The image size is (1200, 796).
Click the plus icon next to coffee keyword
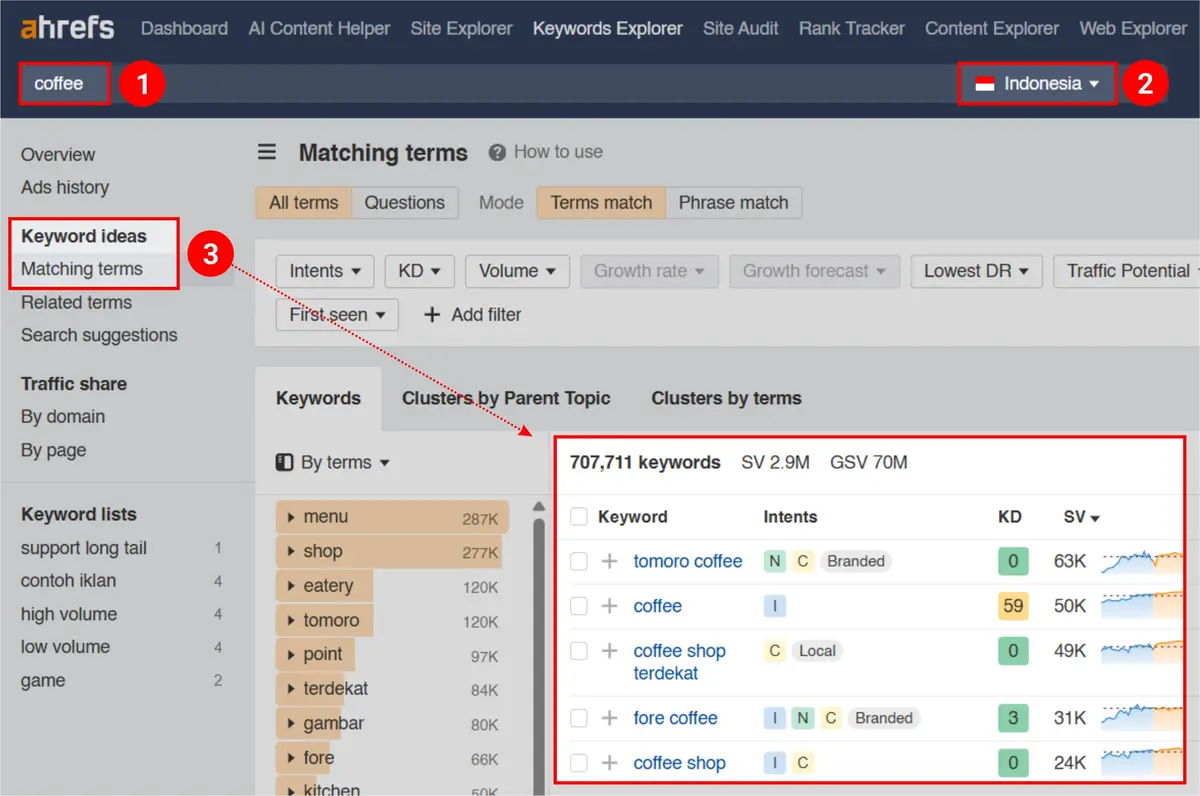(609, 606)
